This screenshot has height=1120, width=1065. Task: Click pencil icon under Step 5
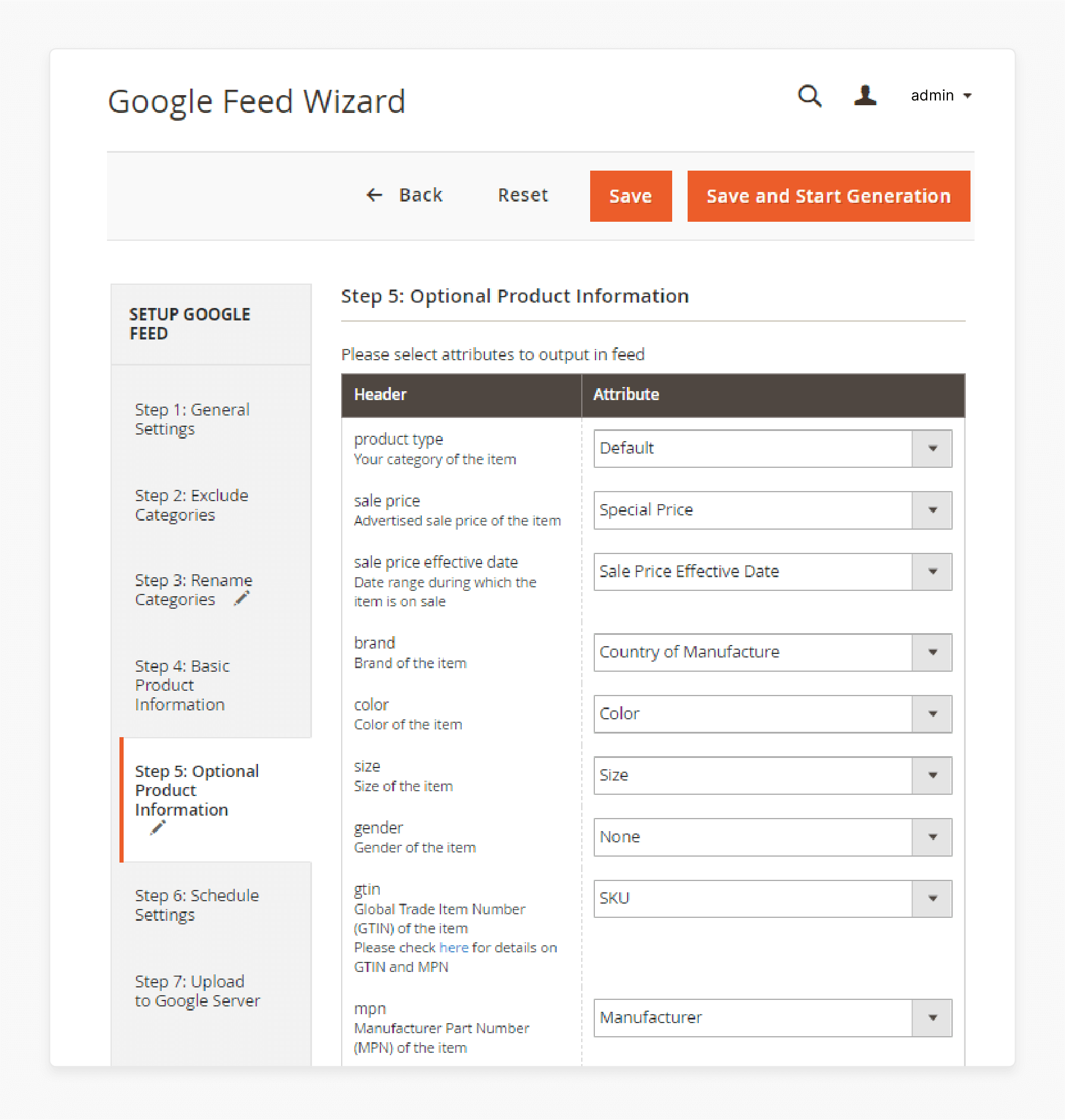point(157,828)
